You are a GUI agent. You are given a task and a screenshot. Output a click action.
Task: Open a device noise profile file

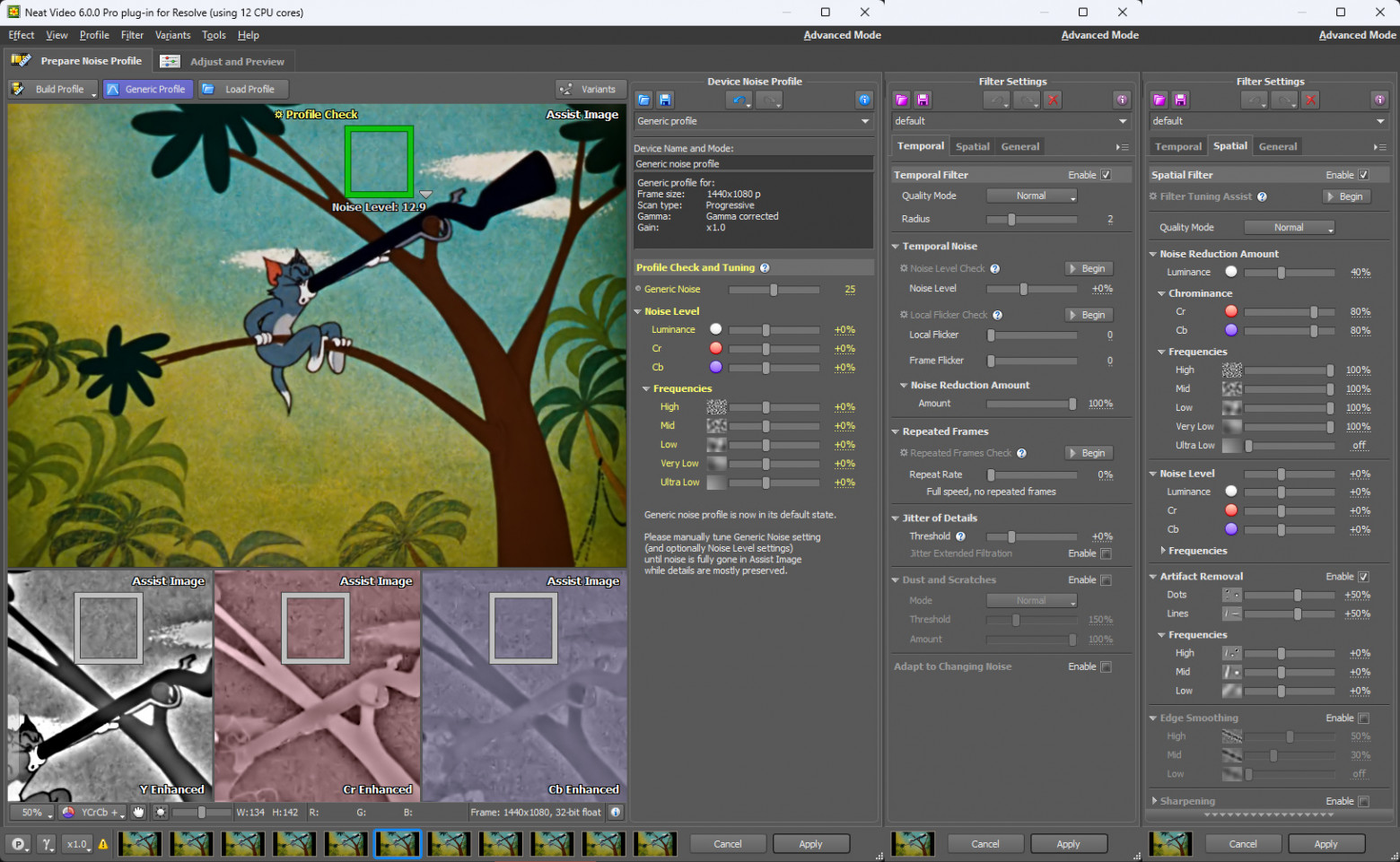pos(643,100)
